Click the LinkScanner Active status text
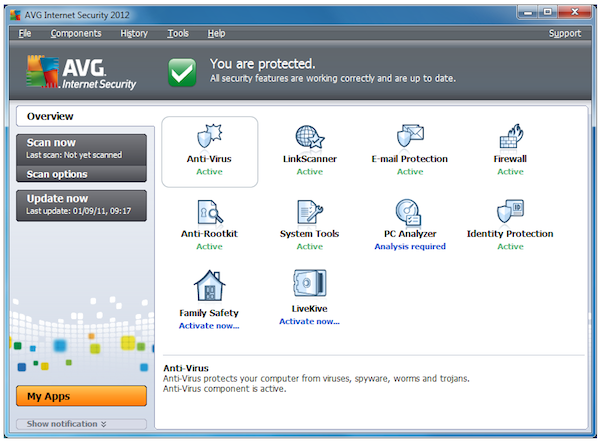 (x=310, y=171)
